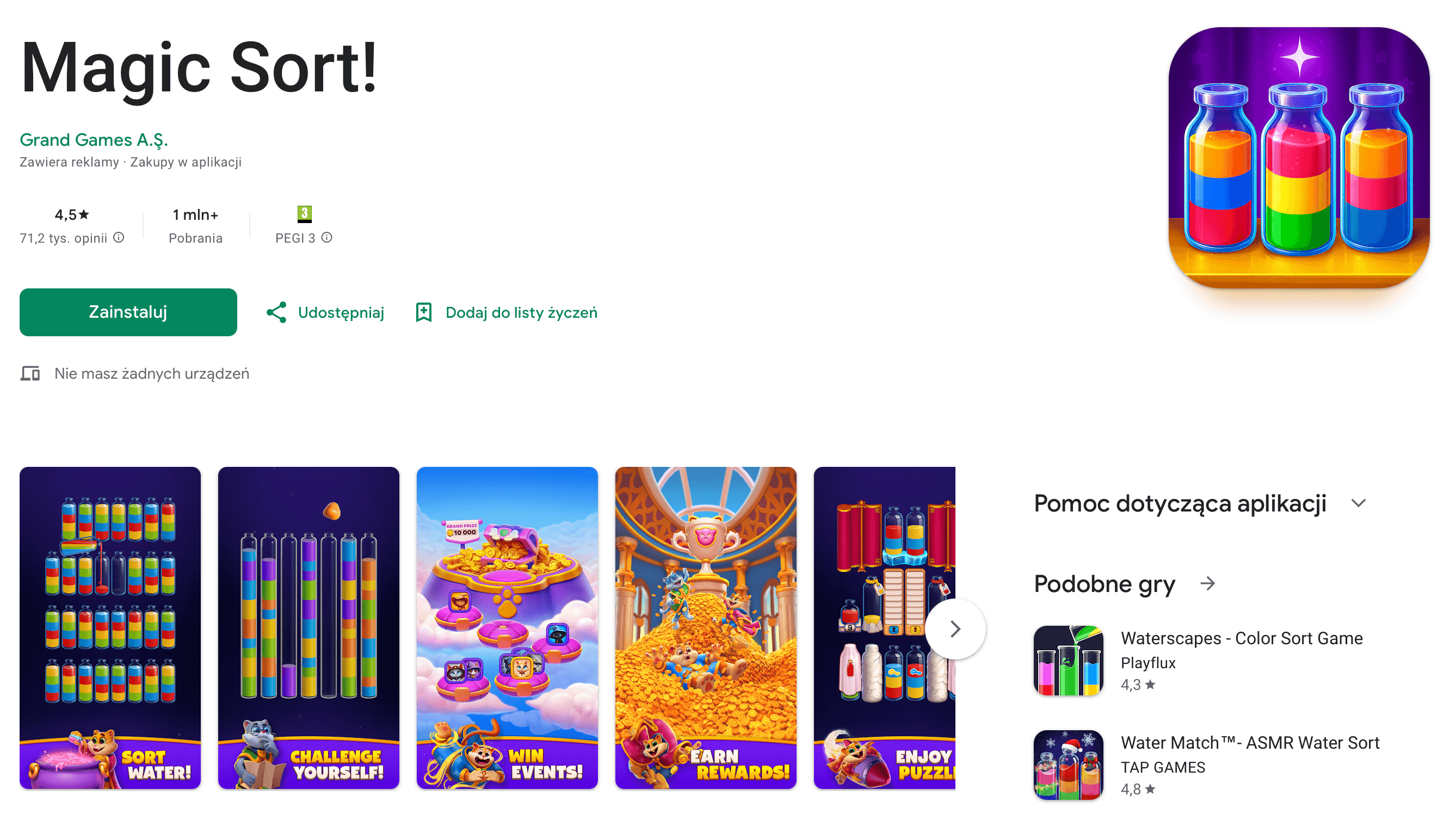Image resolution: width=1456 pixels, height=814 pixels.
Task: Open Waterscapes - Color Sort Game listing
Action: tap(1242, 638)
